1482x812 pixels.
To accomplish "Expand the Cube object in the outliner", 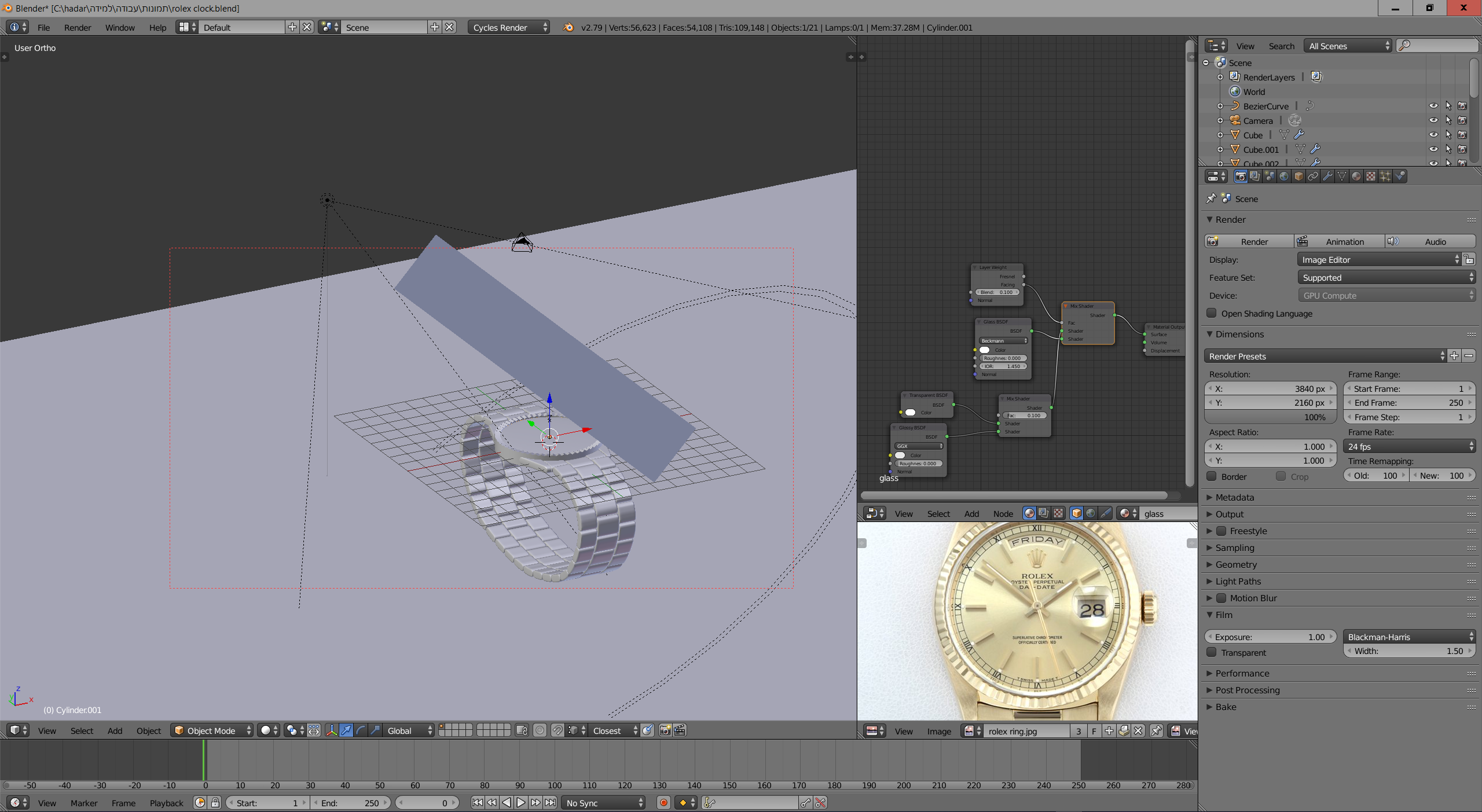I will click(1221, 135).
